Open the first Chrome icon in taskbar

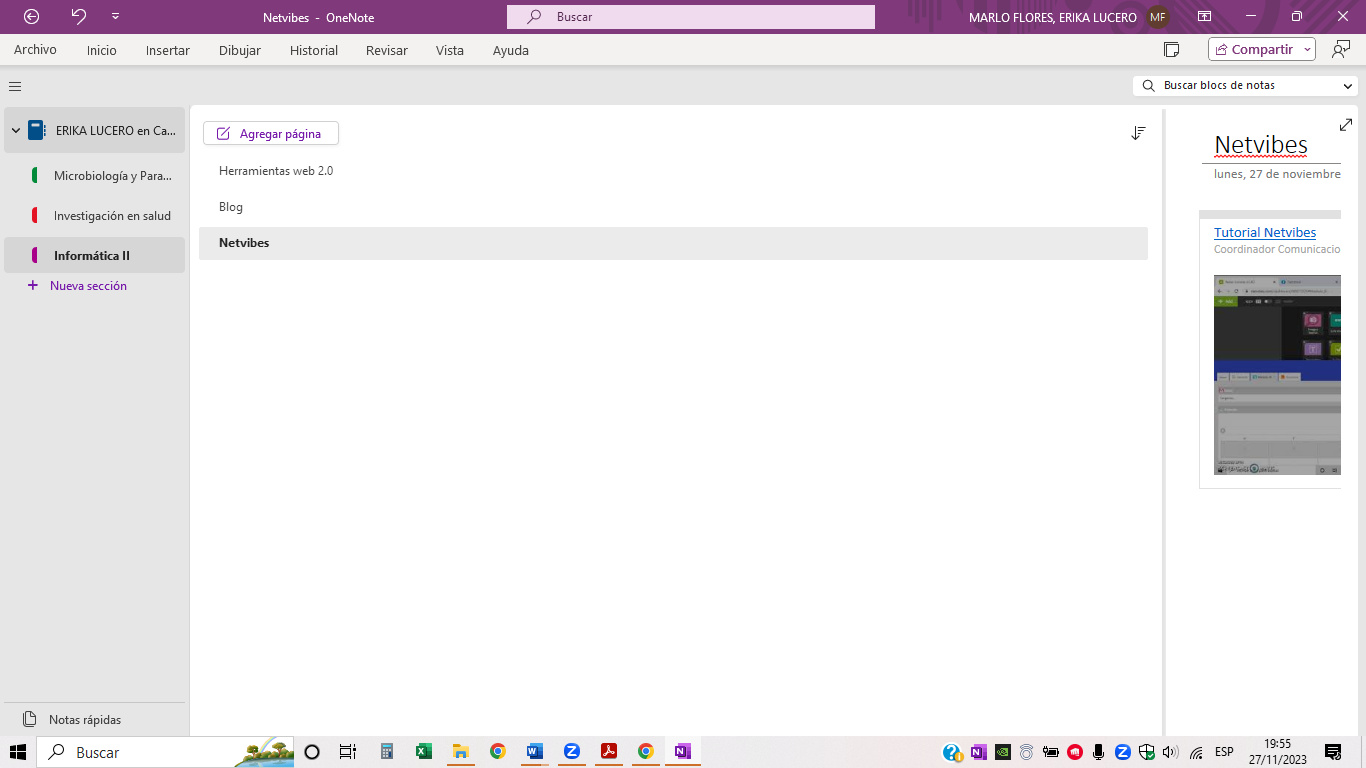(x=497, y=752)
